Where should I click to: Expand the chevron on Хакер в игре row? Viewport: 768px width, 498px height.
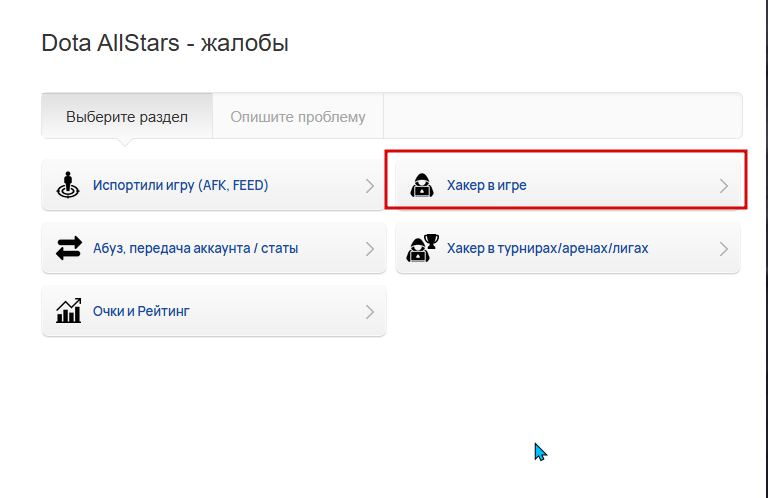[x=724, y=186]
